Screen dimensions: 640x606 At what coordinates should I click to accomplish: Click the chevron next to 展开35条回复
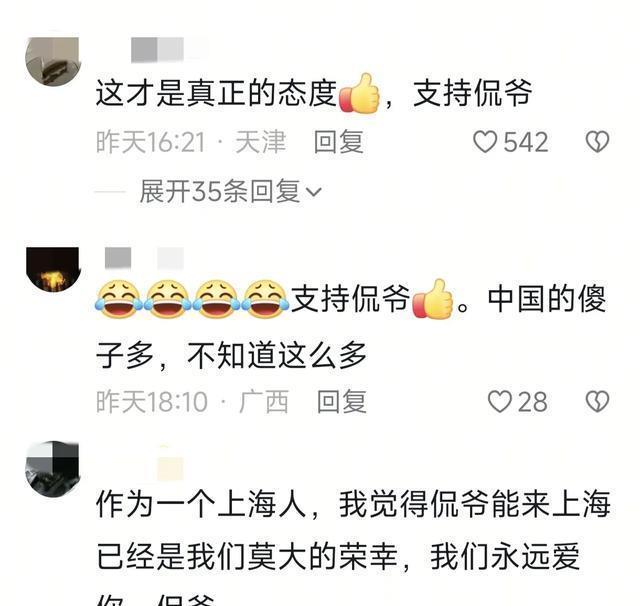click(x=314, y=192)
